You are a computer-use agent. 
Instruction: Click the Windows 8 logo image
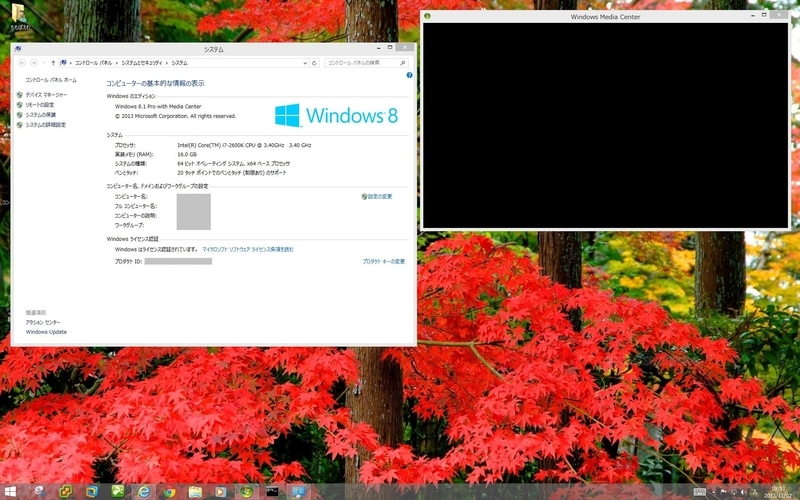click(x=336, y=115)
